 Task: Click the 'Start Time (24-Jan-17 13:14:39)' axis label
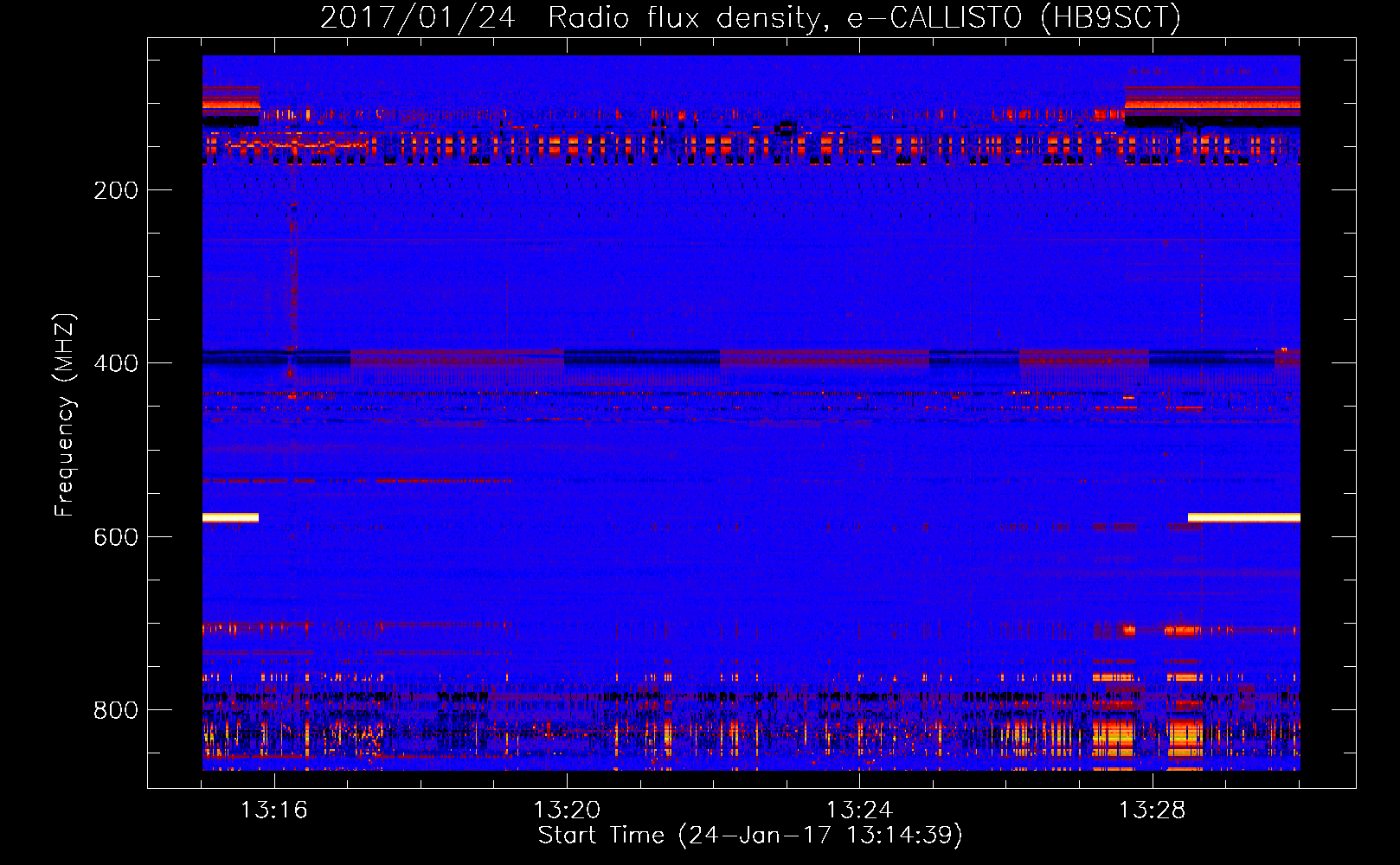click(750, 836)
